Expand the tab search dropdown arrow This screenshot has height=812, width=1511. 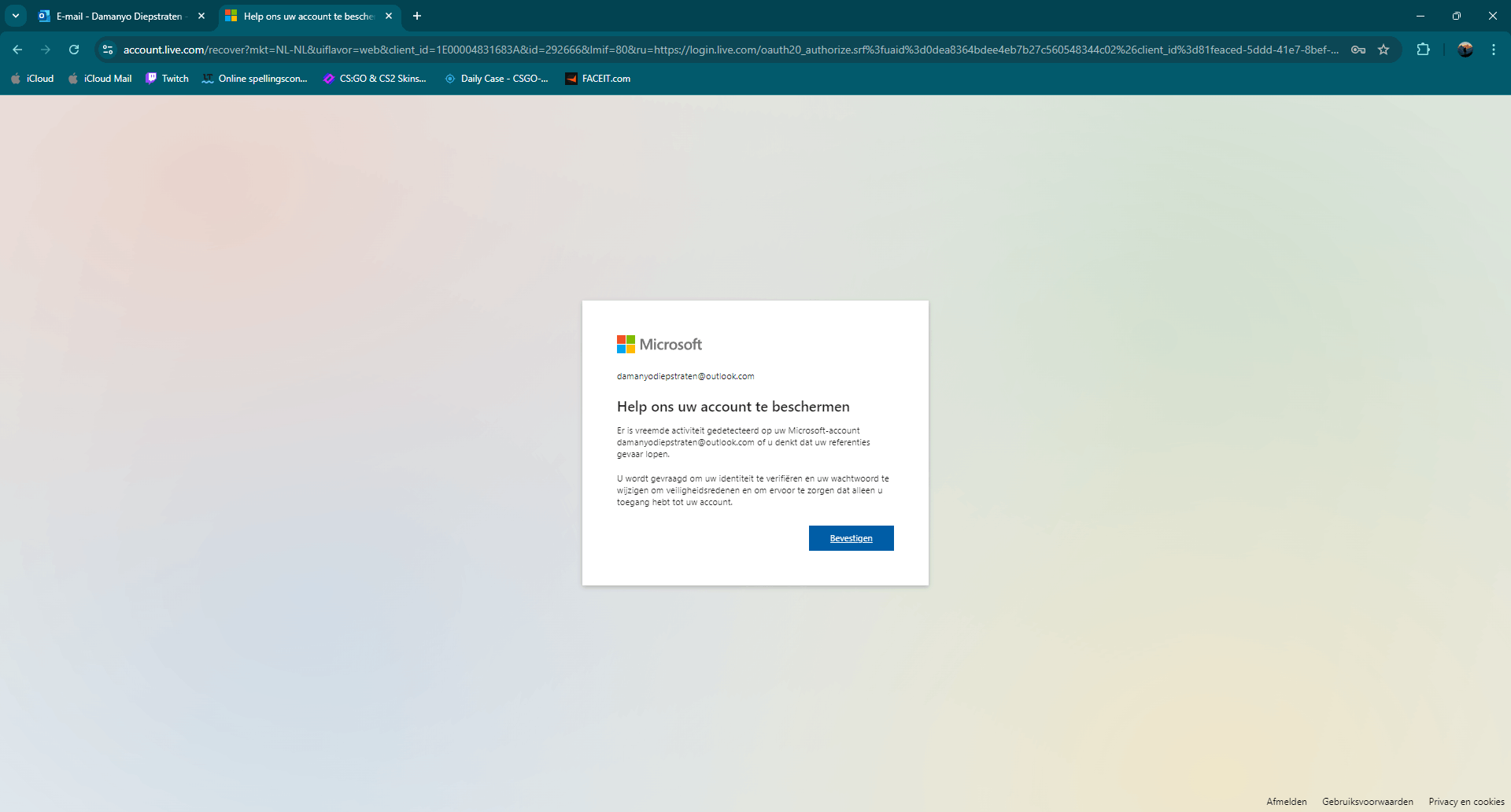tap(16, 16)
